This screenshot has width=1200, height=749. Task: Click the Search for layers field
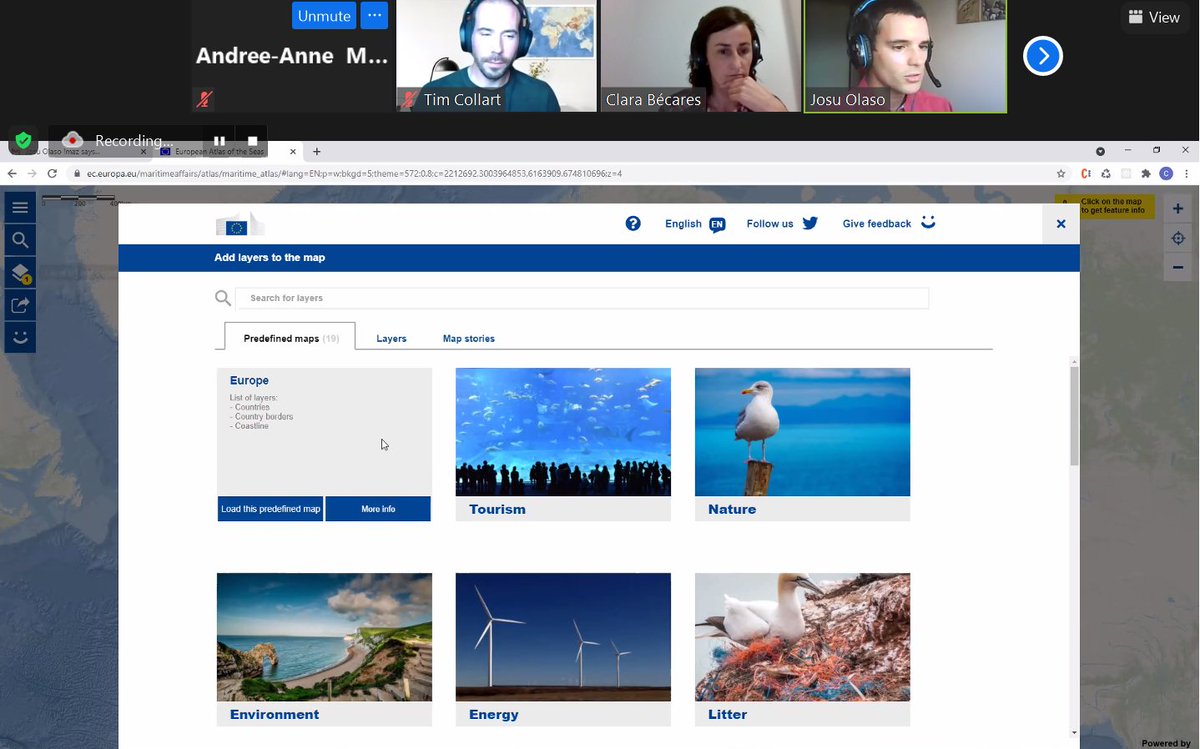pos(582,298)
